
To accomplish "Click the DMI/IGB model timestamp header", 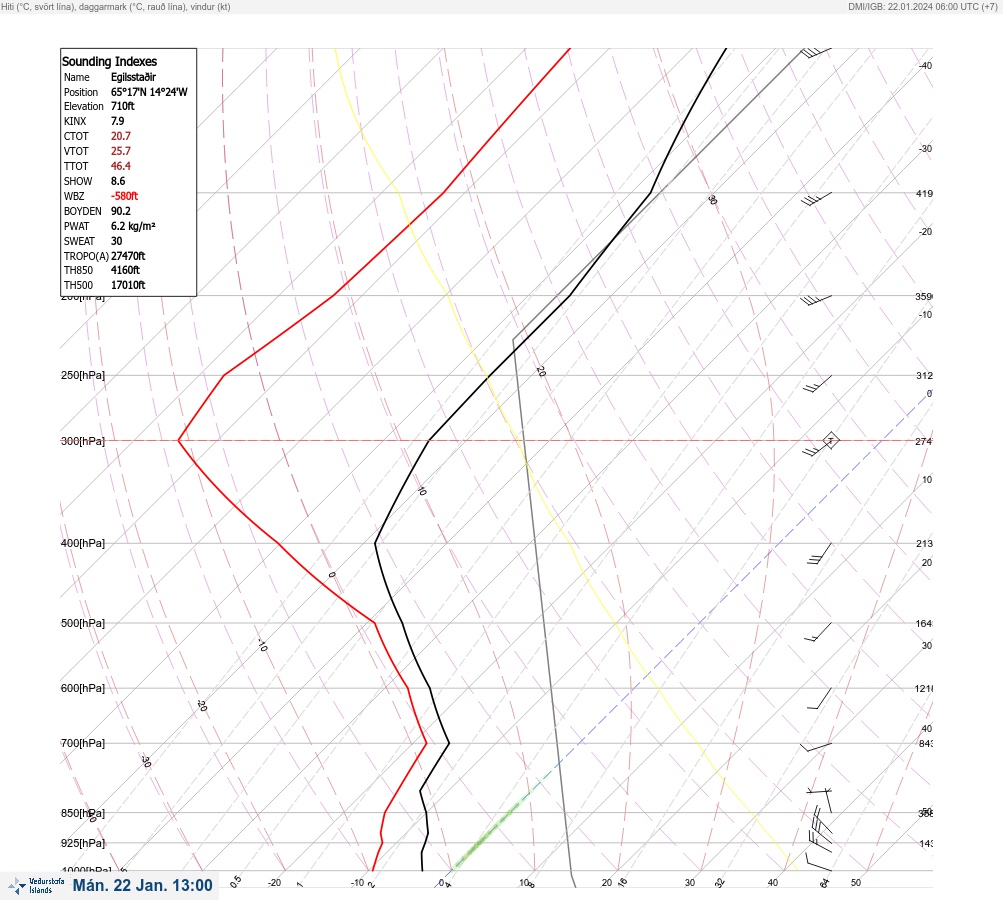I will click(923, 6).
